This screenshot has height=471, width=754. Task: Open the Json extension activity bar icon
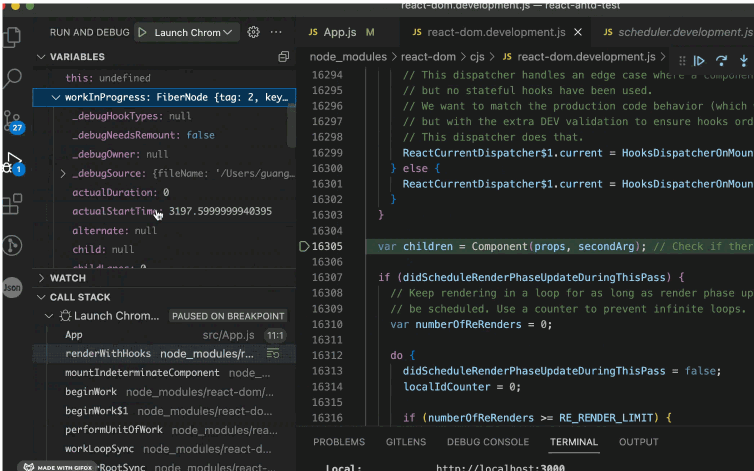[x=12, y=288]
